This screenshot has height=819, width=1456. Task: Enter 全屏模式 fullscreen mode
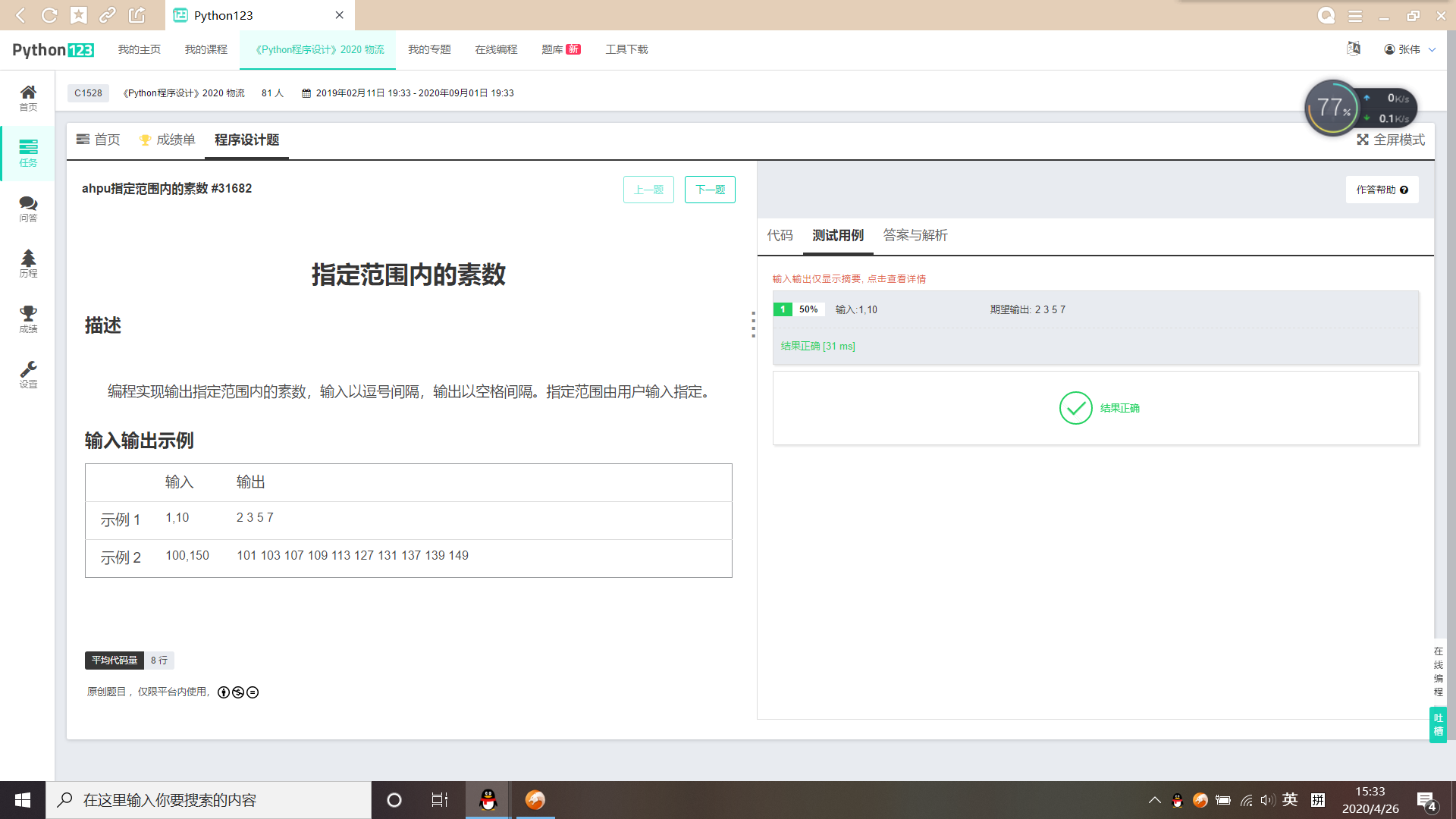[x=1391, y=140]
